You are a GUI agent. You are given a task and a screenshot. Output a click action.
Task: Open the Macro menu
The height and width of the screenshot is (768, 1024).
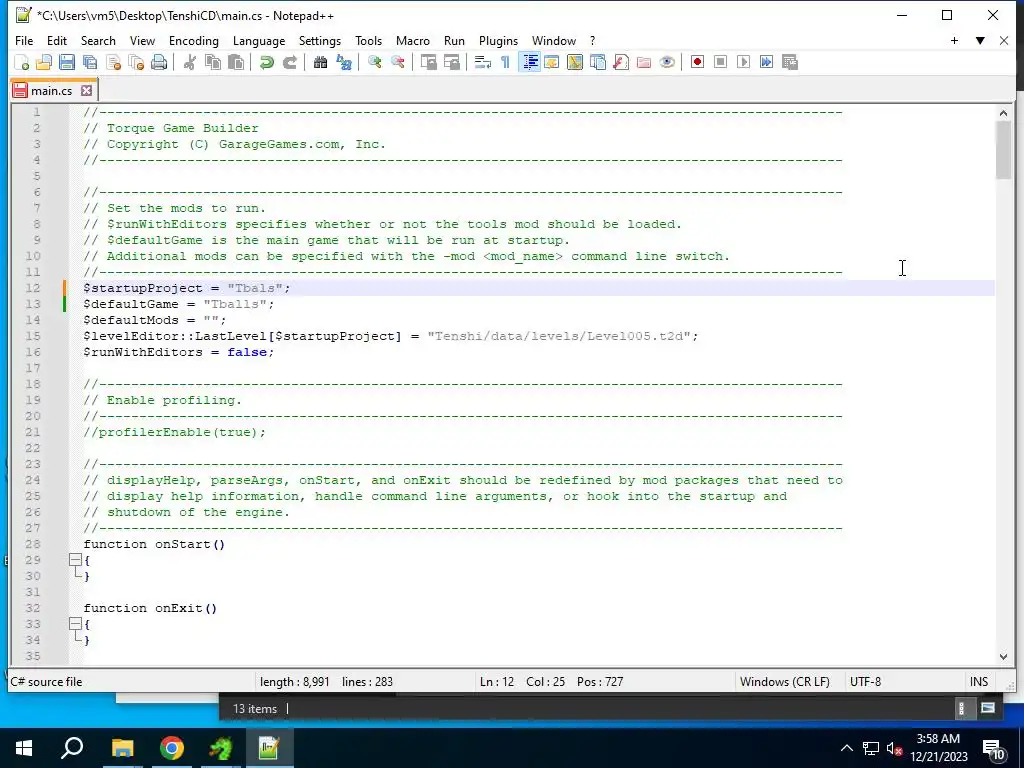[413, 40]
